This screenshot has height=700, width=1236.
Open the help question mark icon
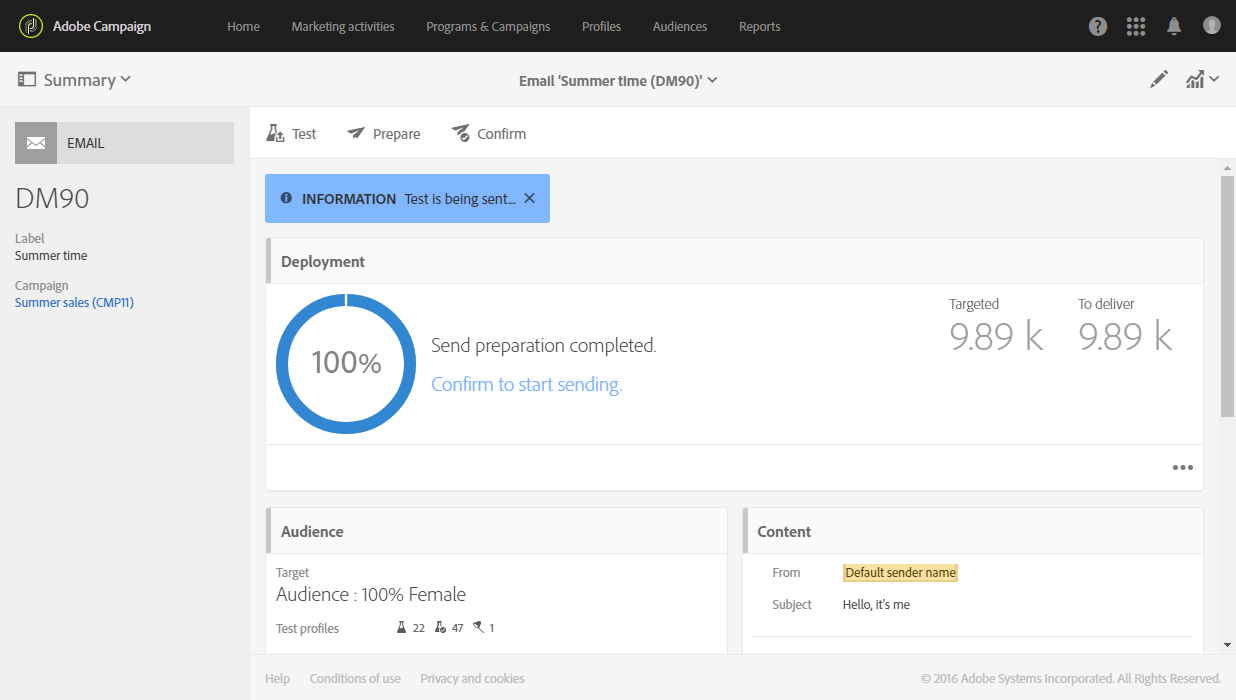click(x=1098, y=27)
